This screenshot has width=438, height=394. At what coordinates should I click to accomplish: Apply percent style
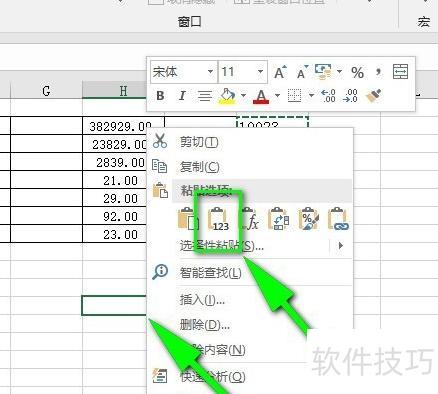coord(357,72)
